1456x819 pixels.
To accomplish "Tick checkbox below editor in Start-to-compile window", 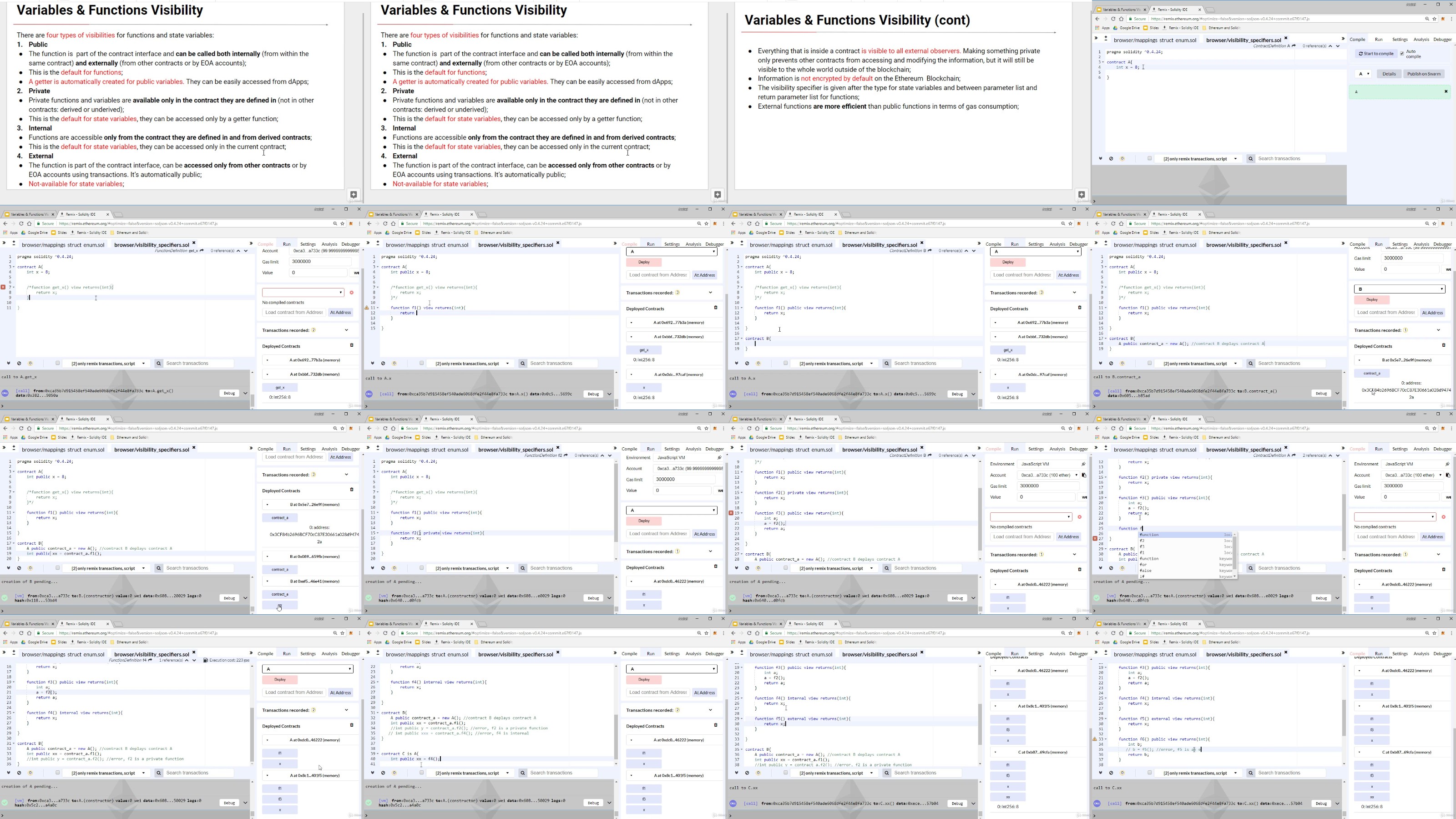I will (1150, 159).
